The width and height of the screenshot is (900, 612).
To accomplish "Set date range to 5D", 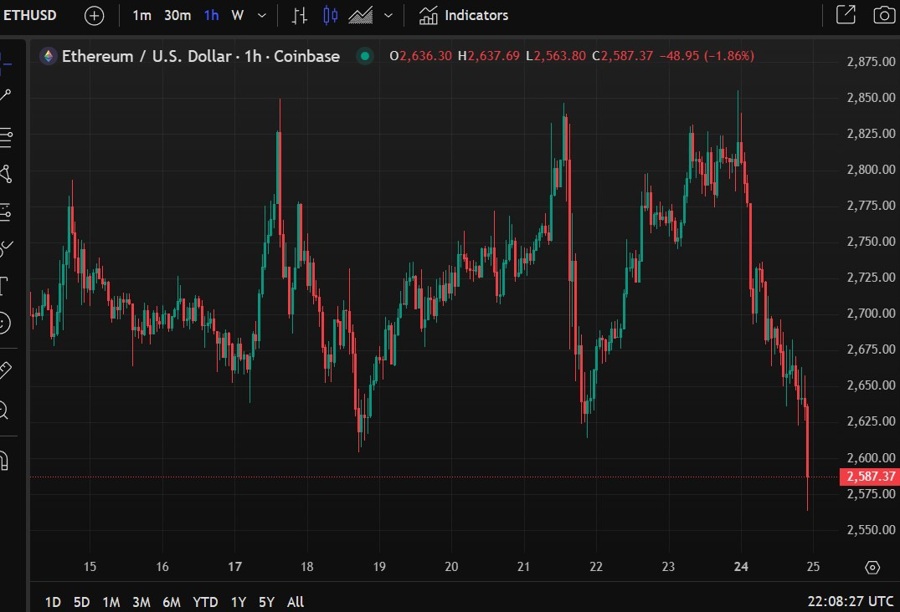I will point(82,602).
